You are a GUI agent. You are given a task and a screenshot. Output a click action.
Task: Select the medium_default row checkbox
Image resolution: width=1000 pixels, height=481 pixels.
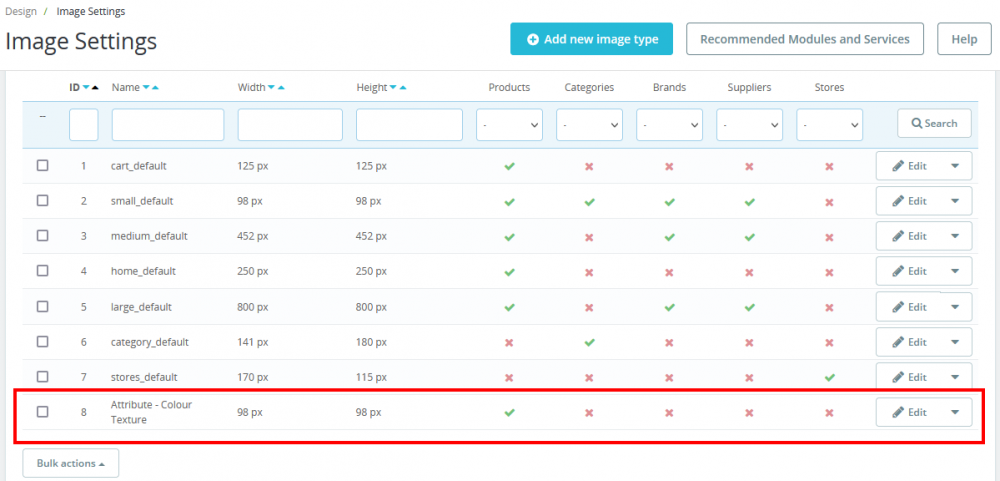point(42,235)
